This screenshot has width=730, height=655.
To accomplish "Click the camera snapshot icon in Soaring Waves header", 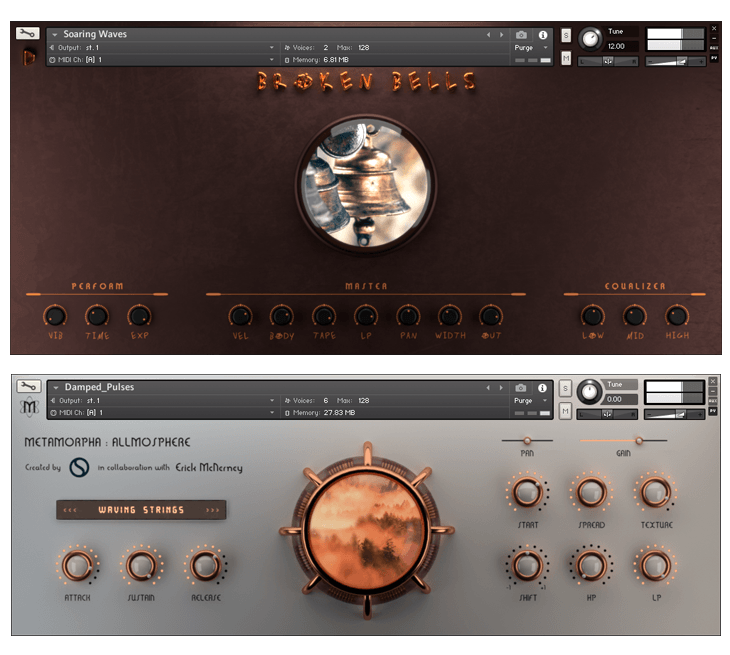I will tap(521, 35).
